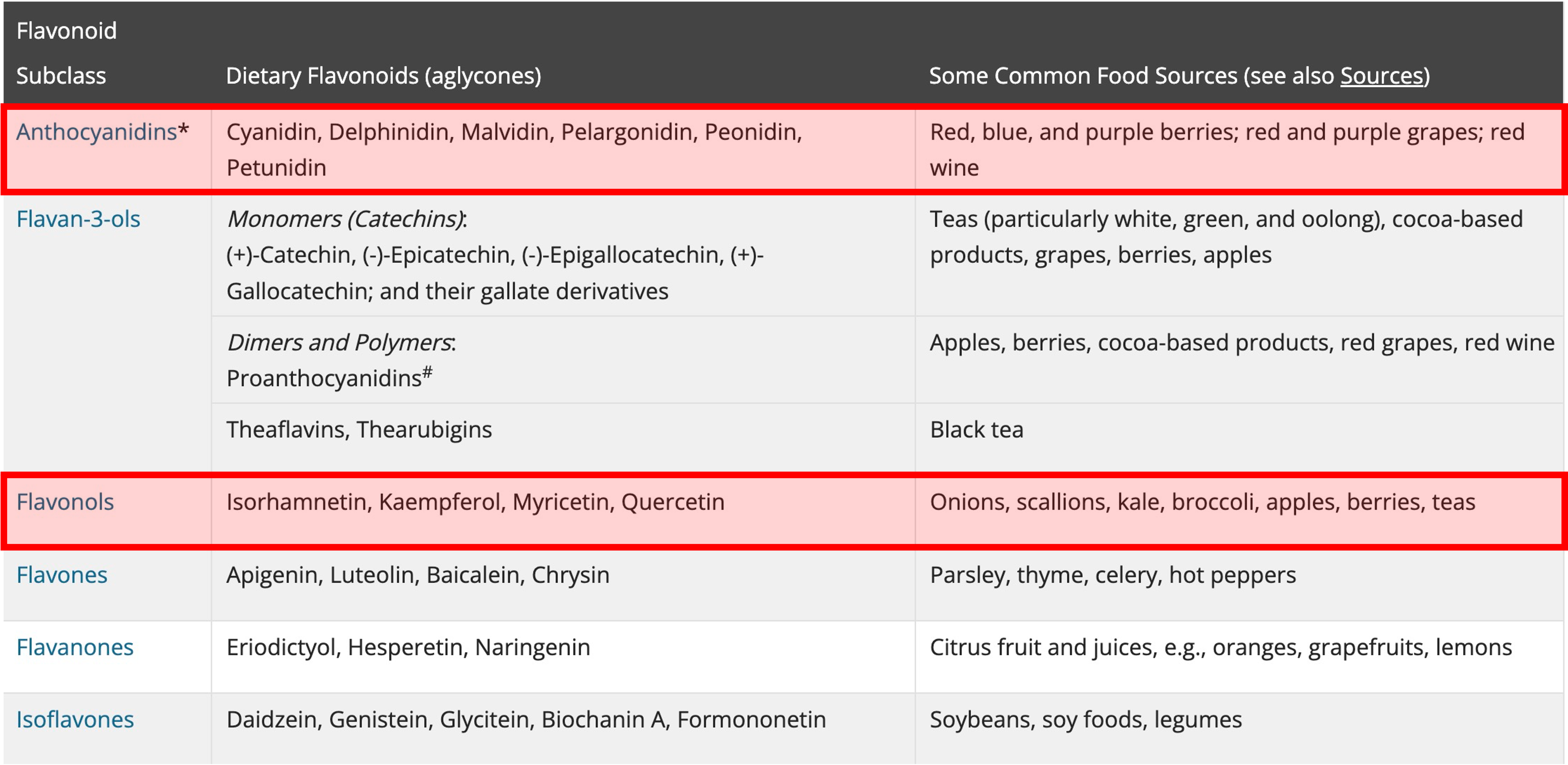The height and width of the screenshot is (765, 1568).
Task: Click the Soybeans, soy foods, legumes cell
Action: pyautogui.click(x=1240, y=729)
